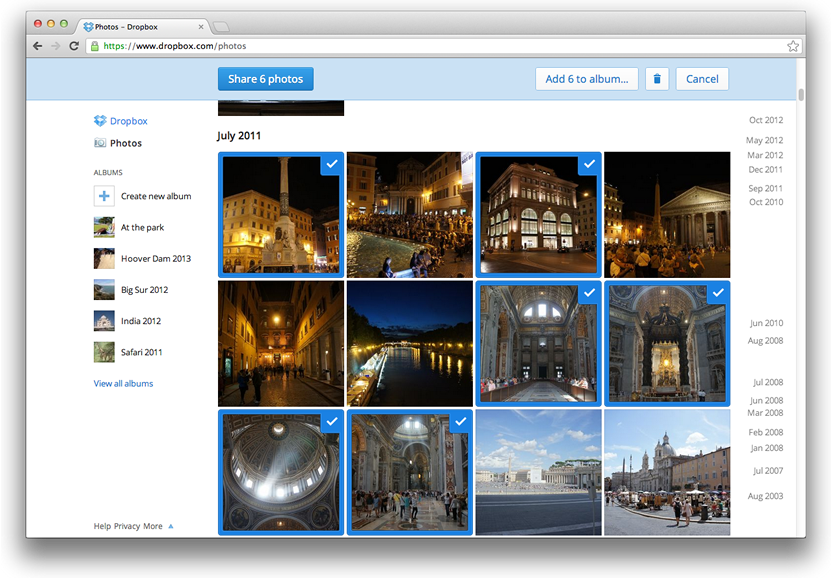Uncheck the first column statue photo checkmark
This screenshot has width=832, height=578.
point(332,164)
